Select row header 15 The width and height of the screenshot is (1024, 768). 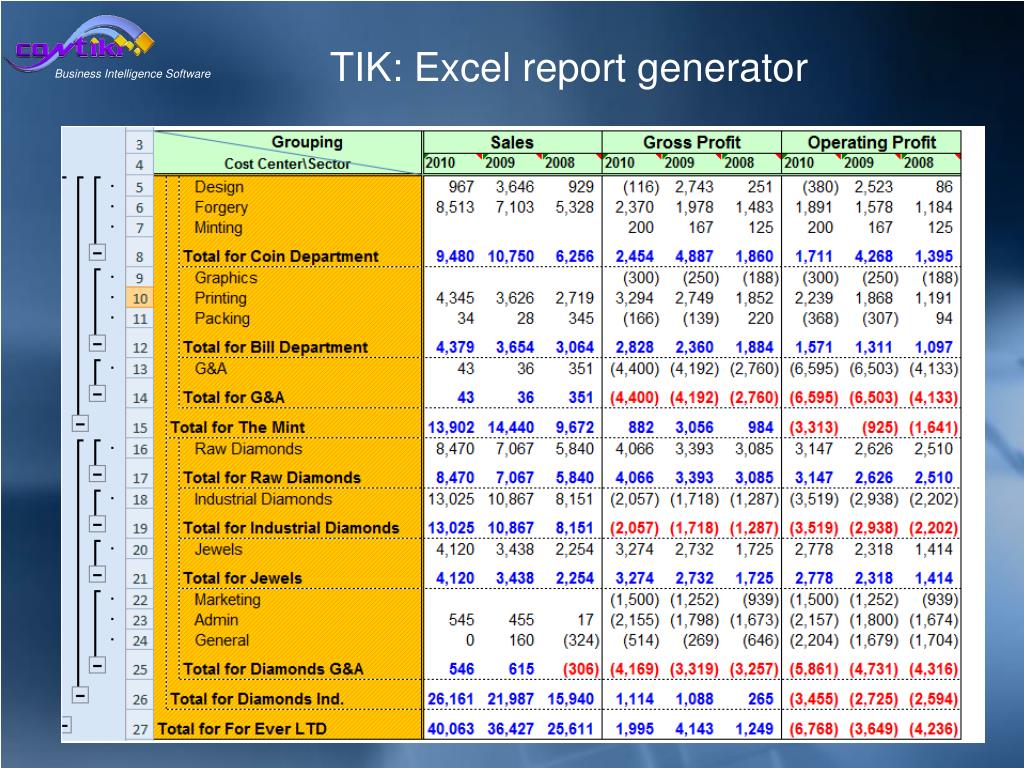(139, 427)
